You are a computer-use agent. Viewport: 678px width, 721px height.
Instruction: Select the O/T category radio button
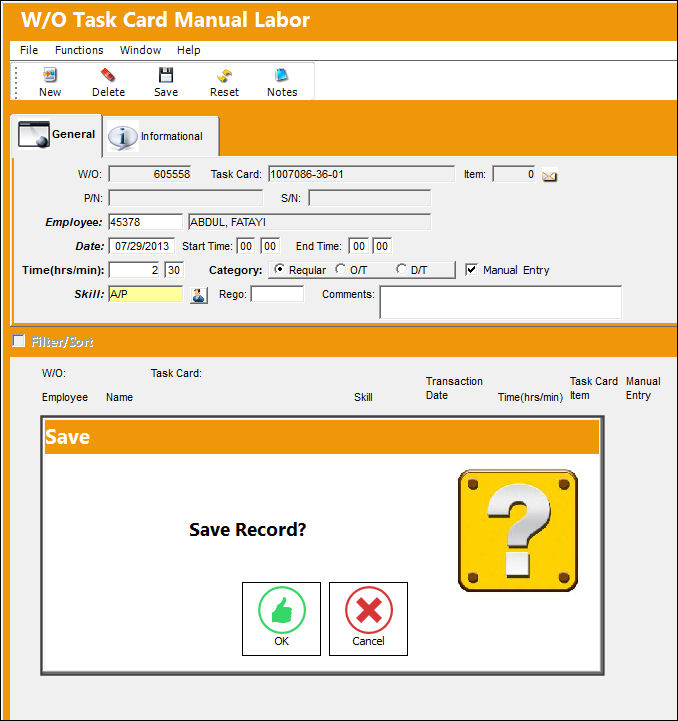(x=340, y=269)
